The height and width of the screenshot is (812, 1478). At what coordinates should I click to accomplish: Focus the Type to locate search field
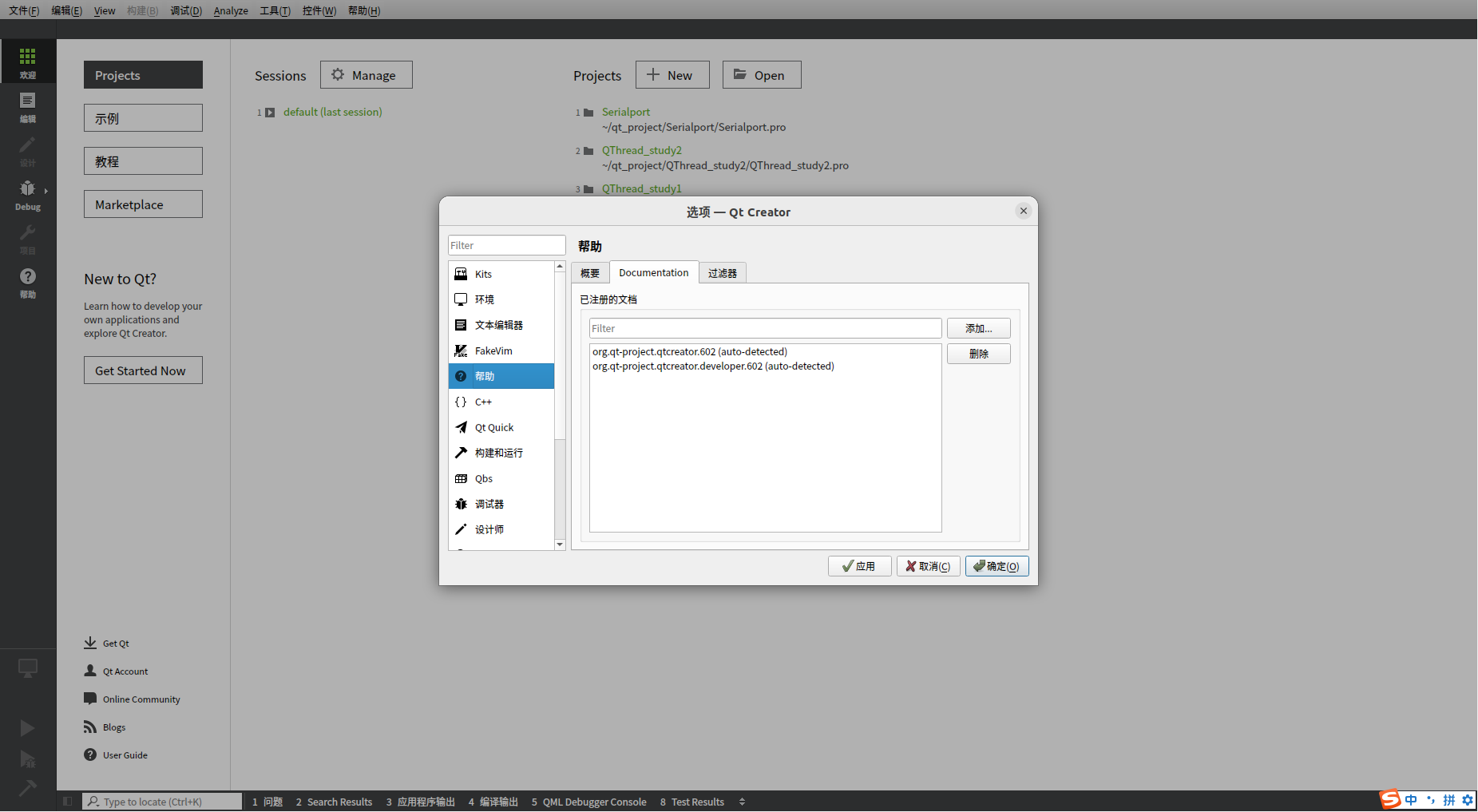tap(163, 802)
